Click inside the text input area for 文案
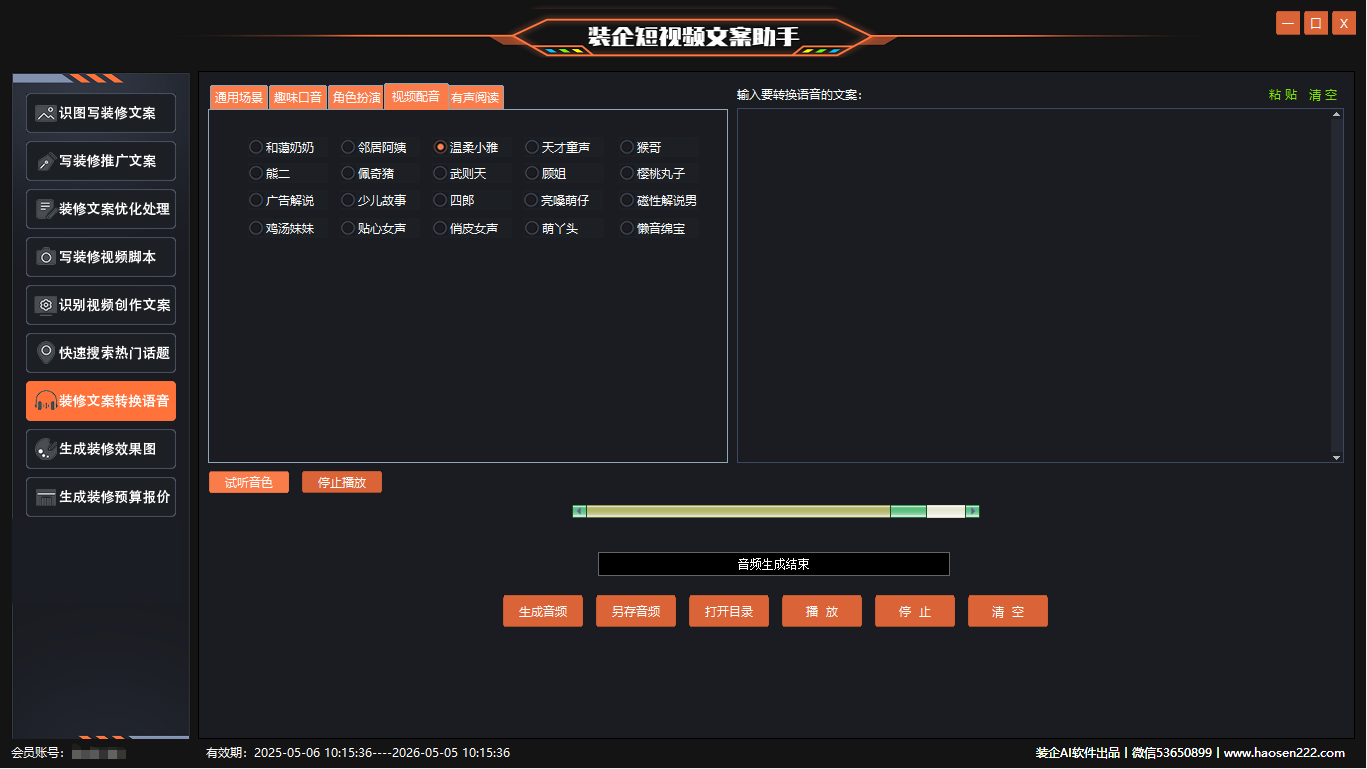The width and height of the screenshot is (1367, 769). click(x=1033, y=285)
